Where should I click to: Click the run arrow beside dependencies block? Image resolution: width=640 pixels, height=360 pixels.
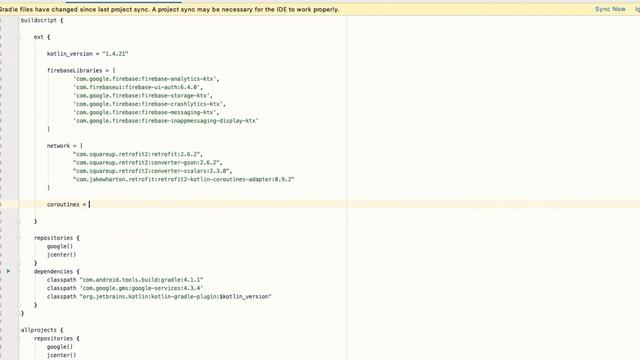coord(8,271)
